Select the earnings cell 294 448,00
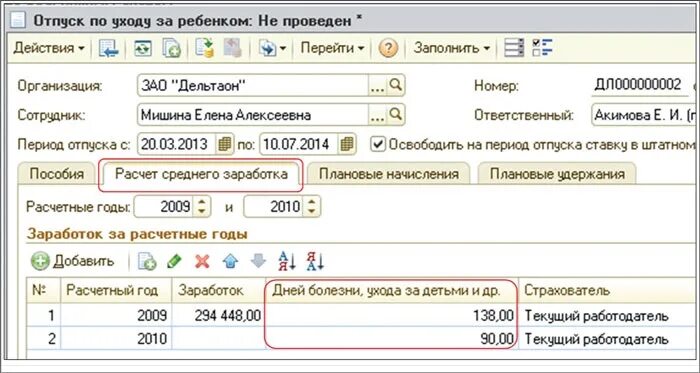Image resolution: width=700 pixels, height=373 pixels. (x=219, y=316)
